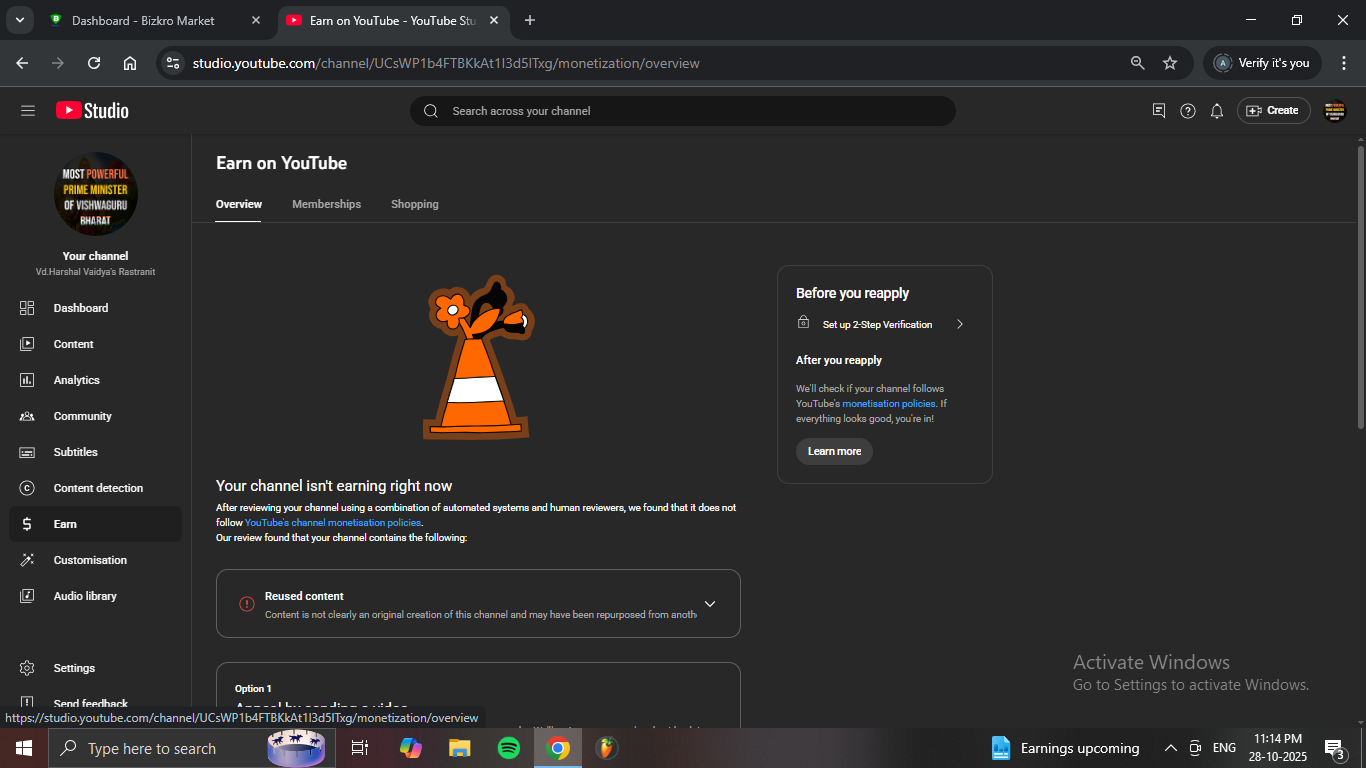Screen dimensions: 1366x768
Task: Click the Search across your channel field
Action: (682, 111)
